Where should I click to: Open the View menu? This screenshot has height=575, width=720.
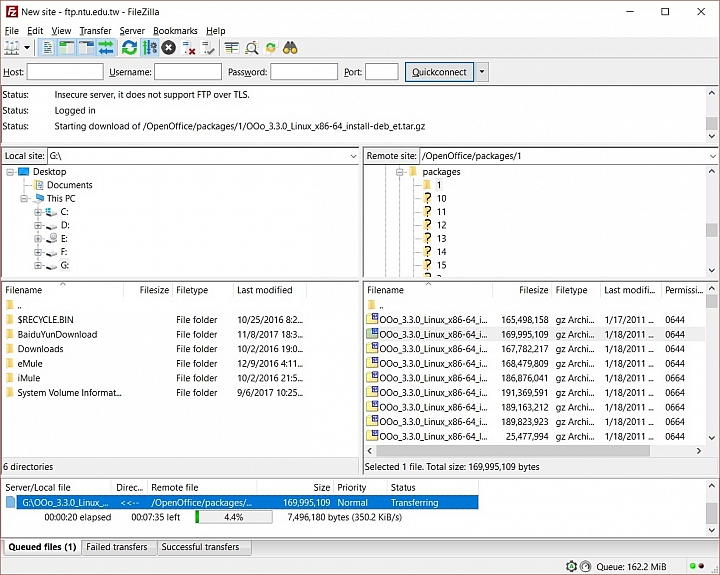61,31
